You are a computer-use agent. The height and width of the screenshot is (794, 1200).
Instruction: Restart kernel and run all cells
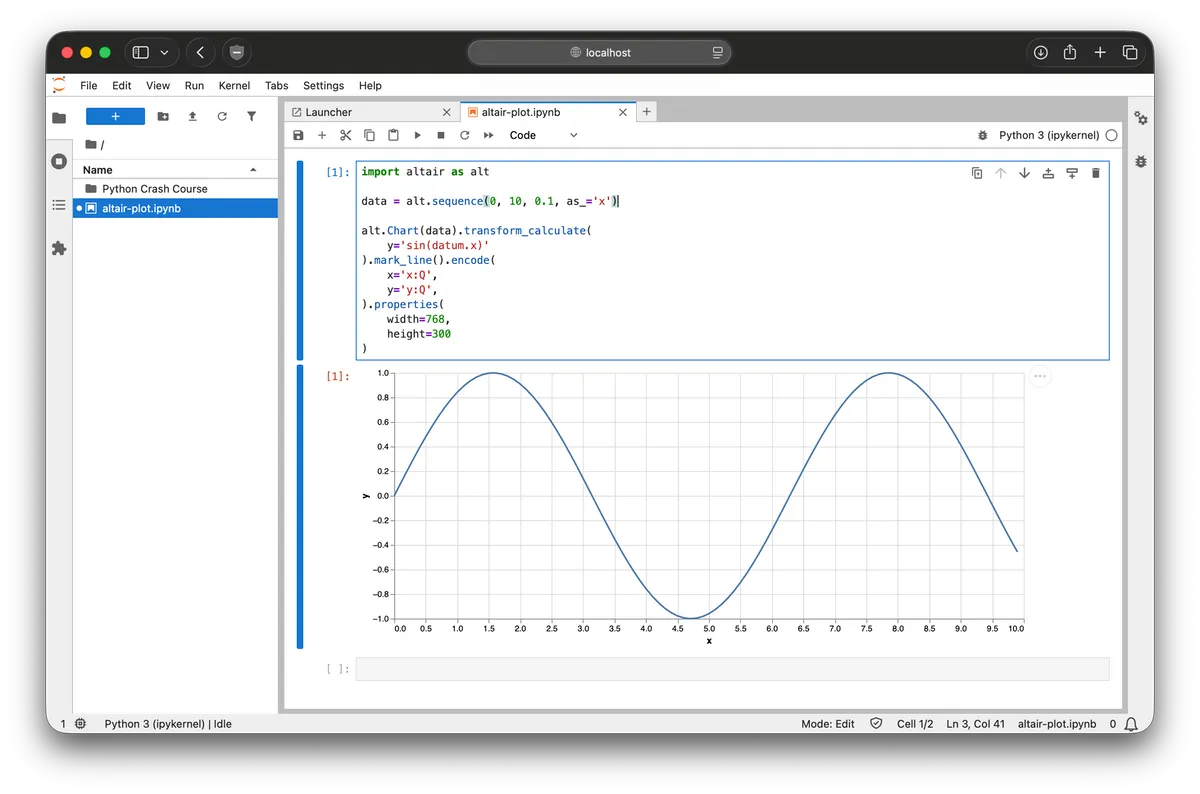[489, 135]
